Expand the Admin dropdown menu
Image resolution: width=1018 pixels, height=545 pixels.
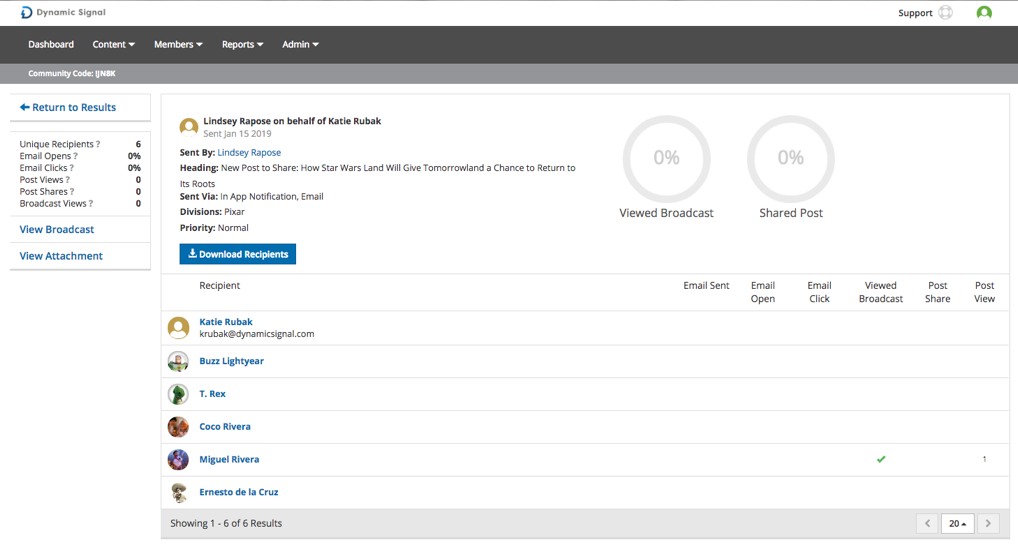(300, 44)
